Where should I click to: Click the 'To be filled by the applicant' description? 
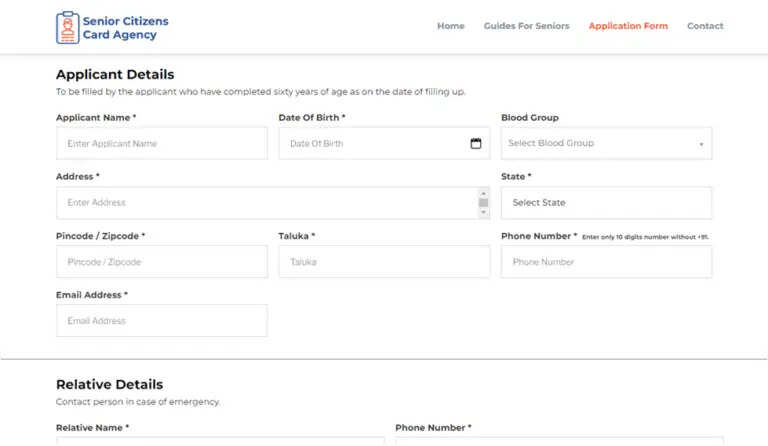(261, 92)
